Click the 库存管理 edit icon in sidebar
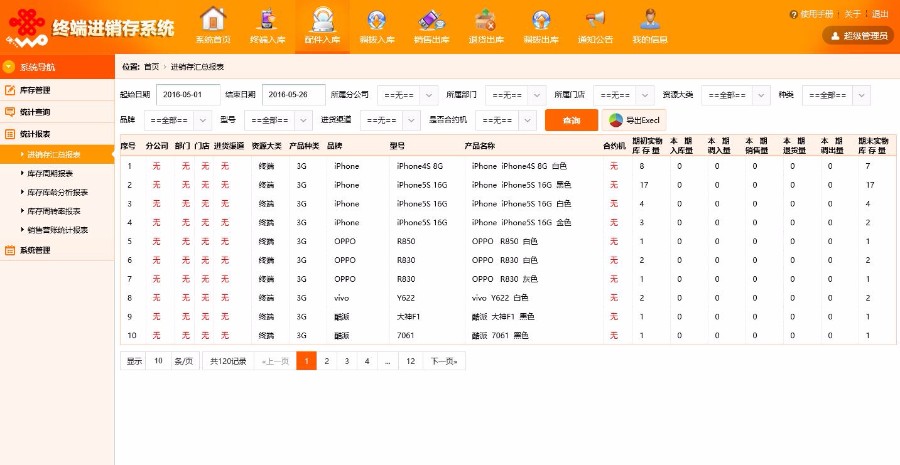 tap(10, 90)
